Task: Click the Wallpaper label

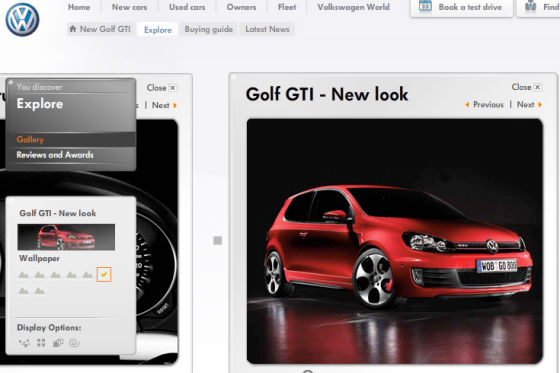Action: coord(39,258)
